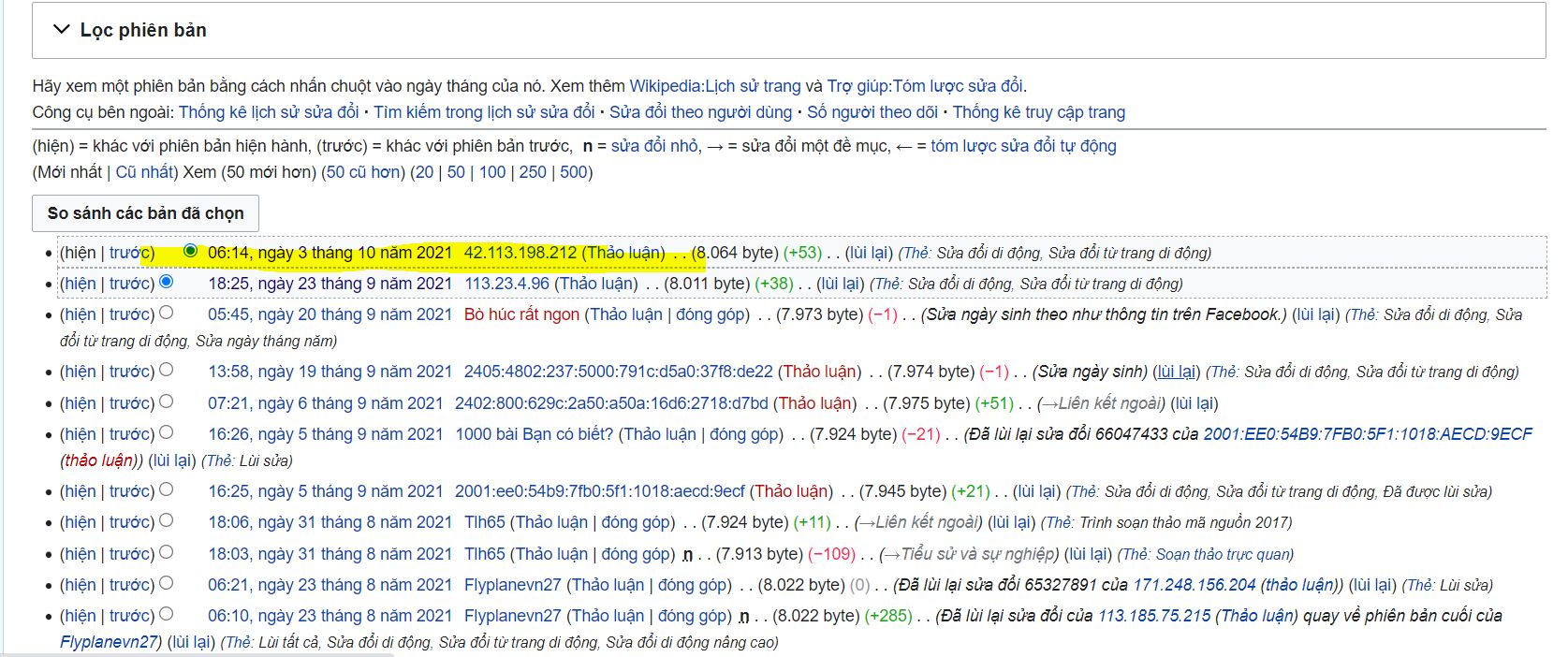Open user page Bò húc rất ngon
Viewport: 1568px width, 657px height.
click(521, 314)
